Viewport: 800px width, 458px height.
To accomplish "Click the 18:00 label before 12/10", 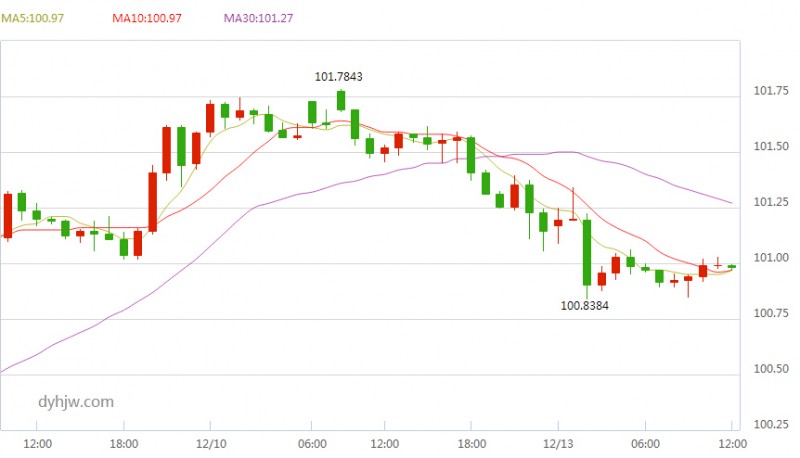I will click(x=122, y=442).
